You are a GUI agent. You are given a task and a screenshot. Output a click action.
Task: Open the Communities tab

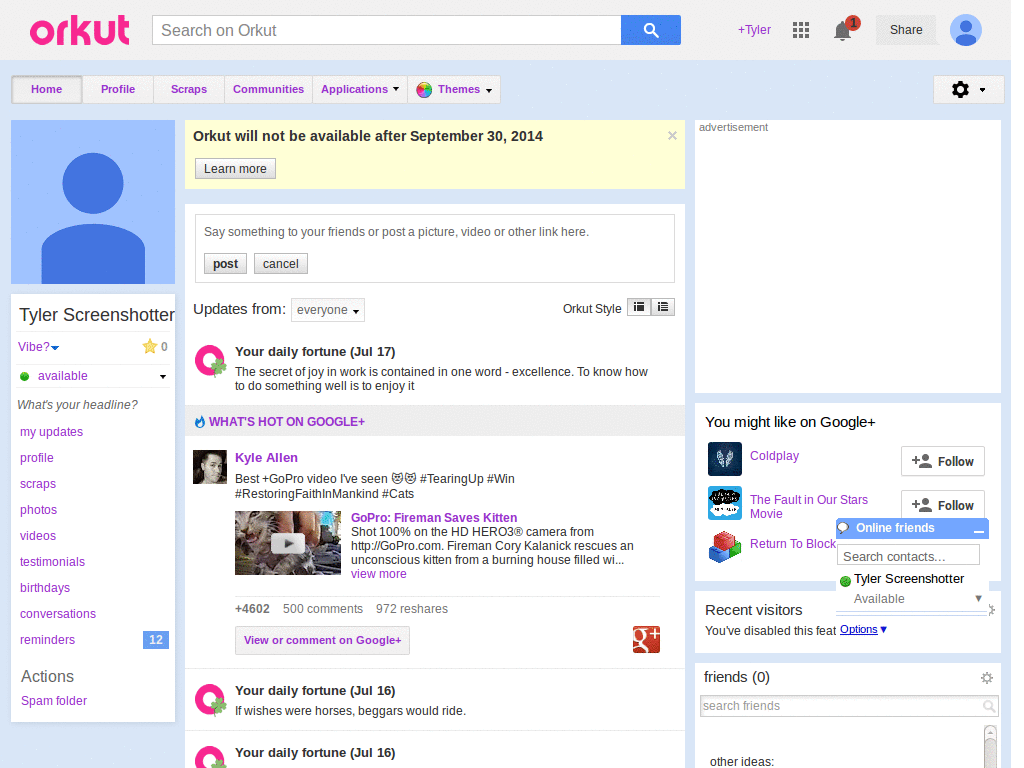pyautogui.click(x=268, y=89)
